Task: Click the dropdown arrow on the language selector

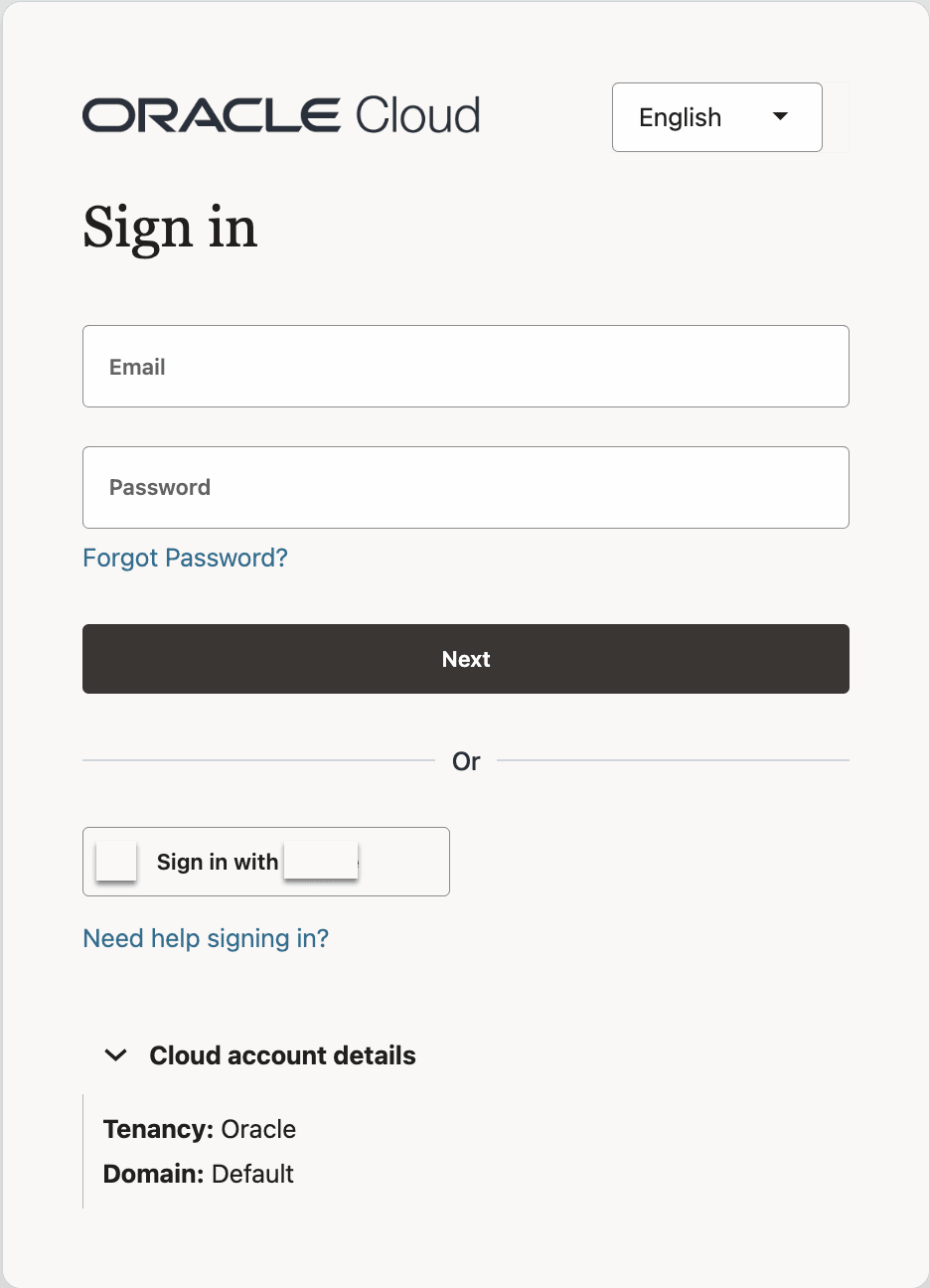Action: (x=781, y=116)
